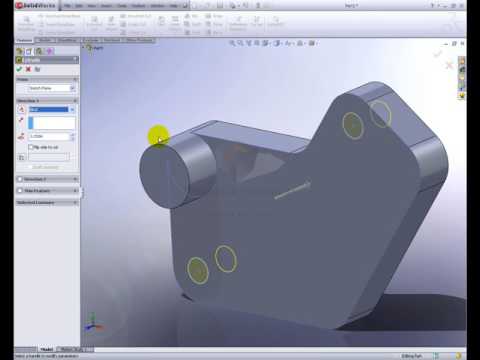Open the Blind end condition dropdown
Viewport: 480px width, 360px height.
[x=72, y=109]
